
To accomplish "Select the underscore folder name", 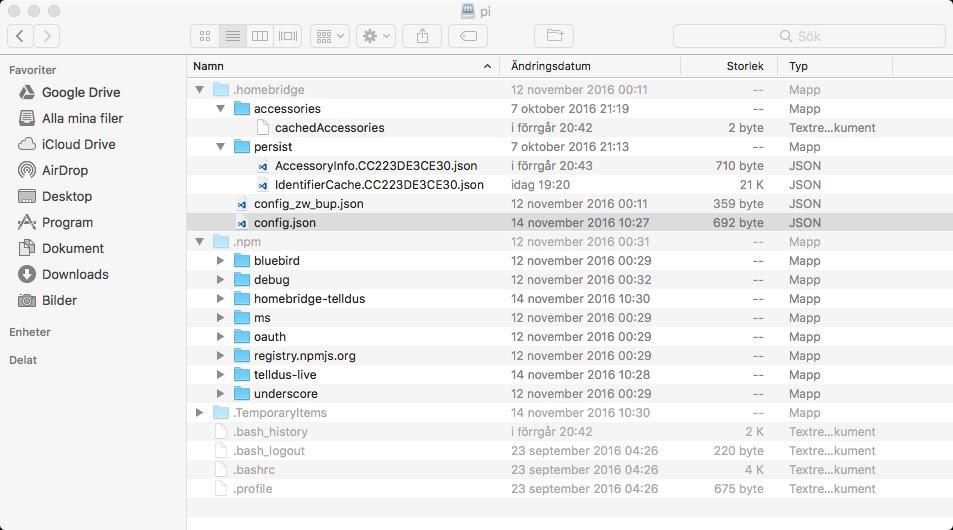I will (x=286, y=393).
